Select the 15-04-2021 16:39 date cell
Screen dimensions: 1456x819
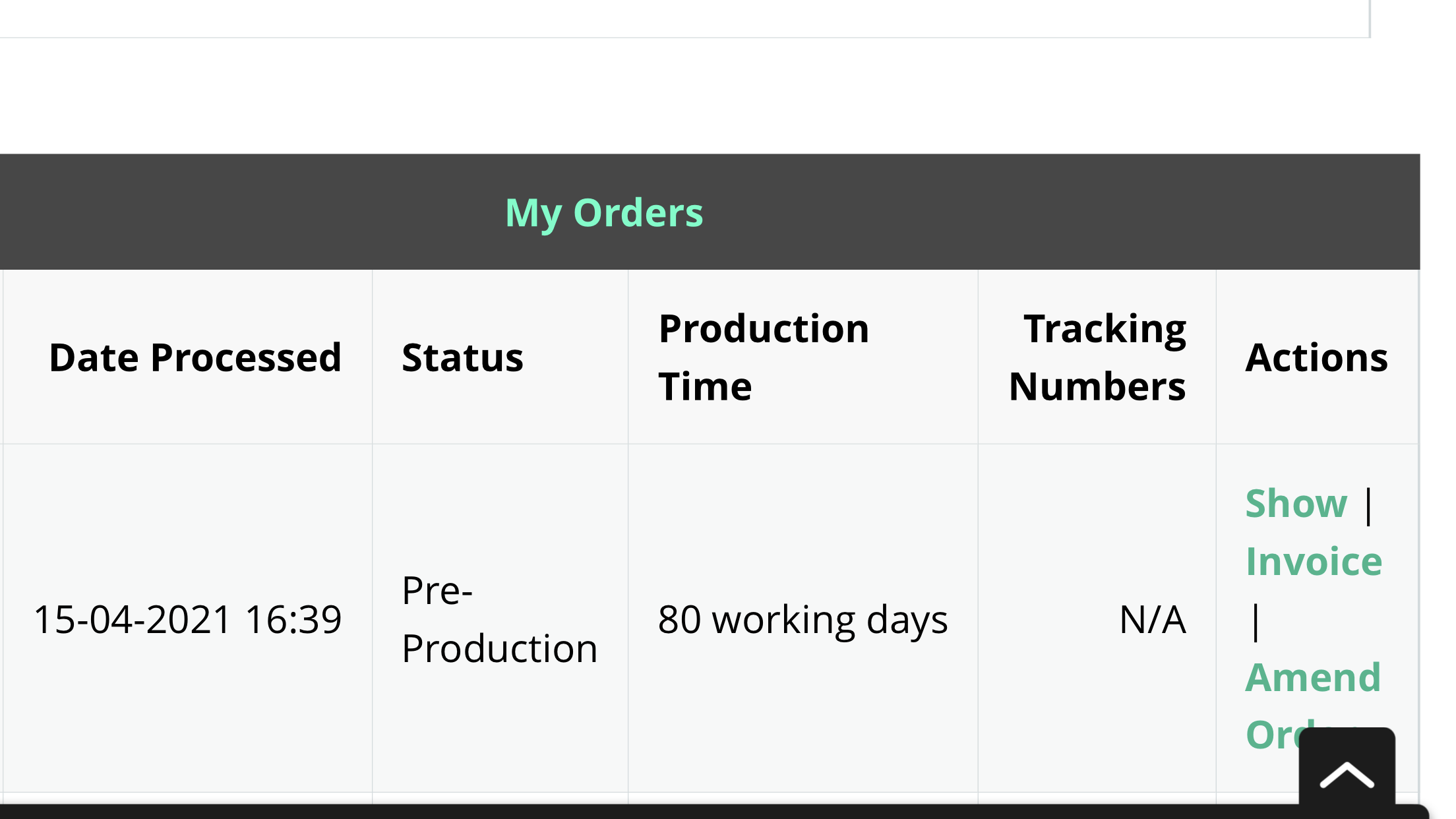[x=188, y=619]
